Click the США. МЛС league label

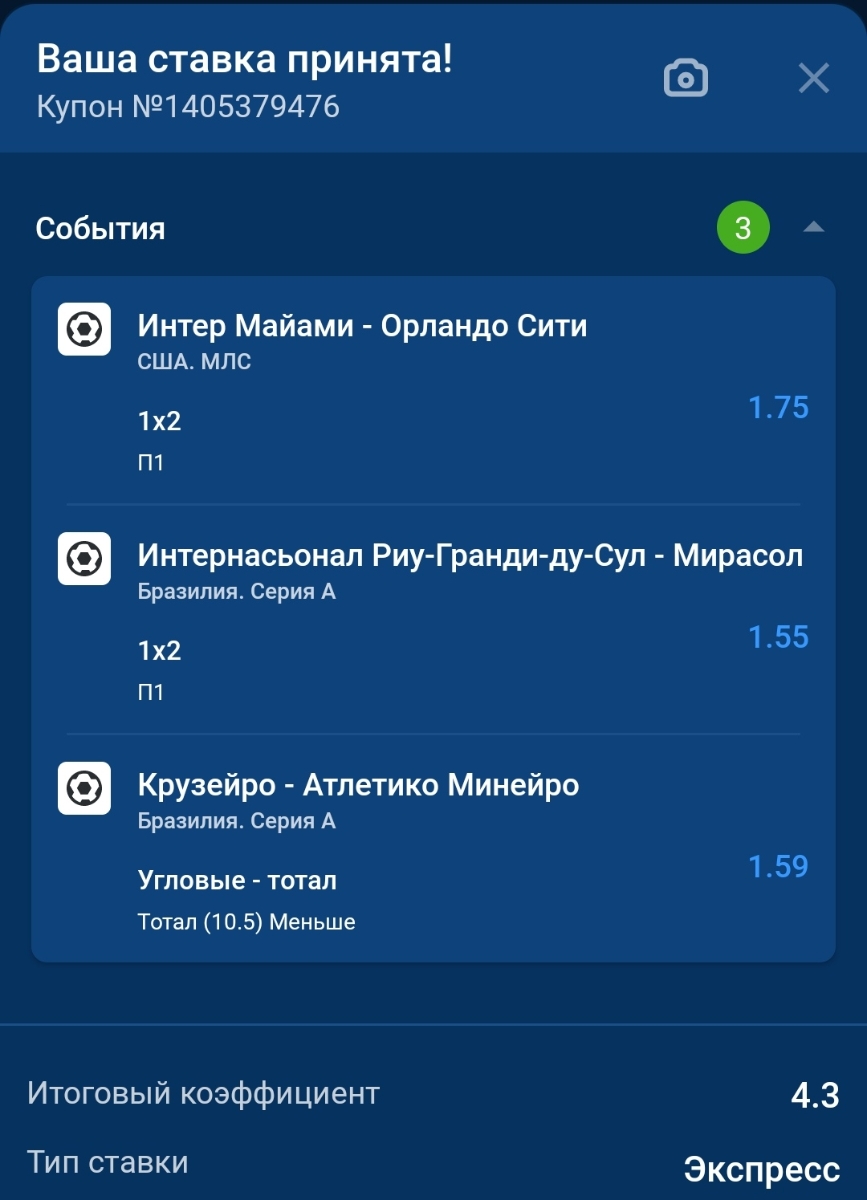(x=194, y=362)
